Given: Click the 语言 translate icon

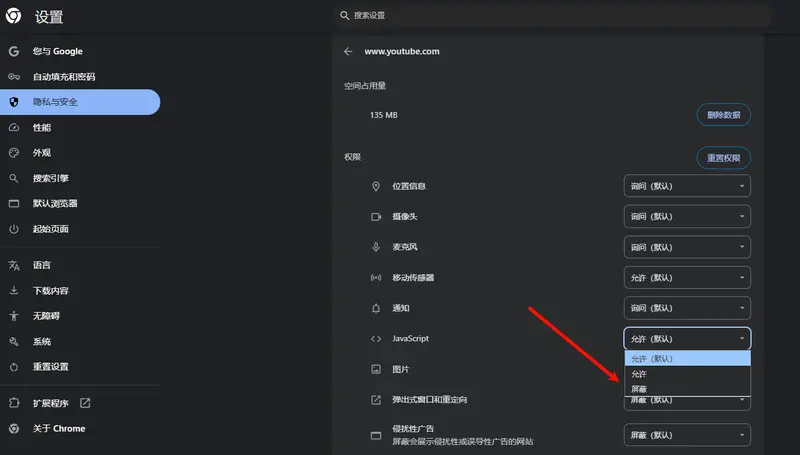Looking at the screenshot, I should click(14, 266).
